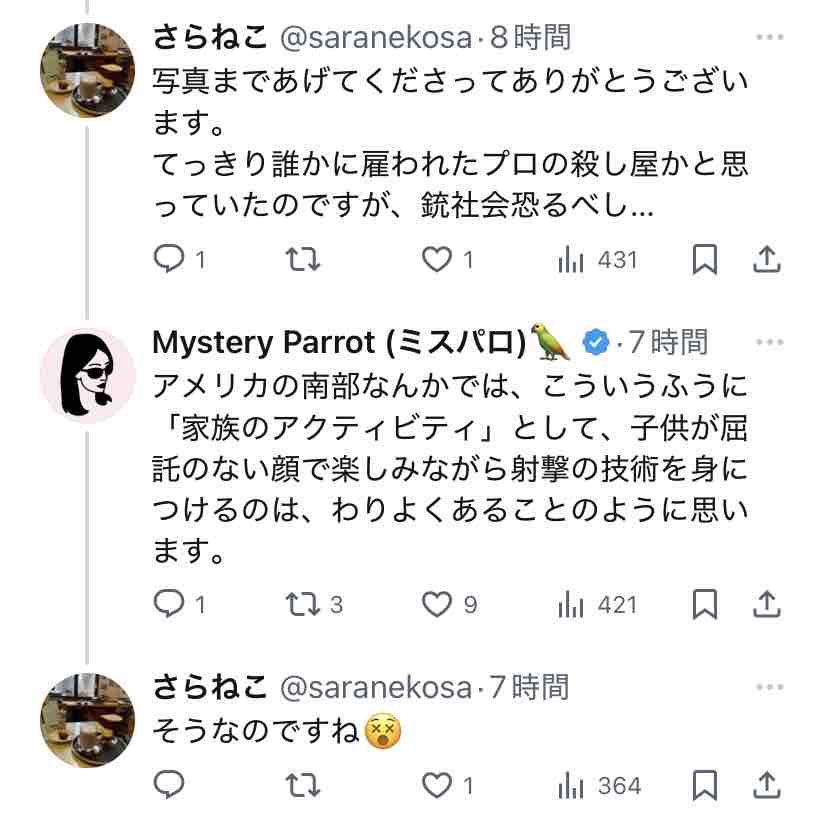The width and height of the screenshot is (828, 827).
Task: Open @saranekosa handle in first tweet
Action: pyautogui.click(x=375, y=38)
